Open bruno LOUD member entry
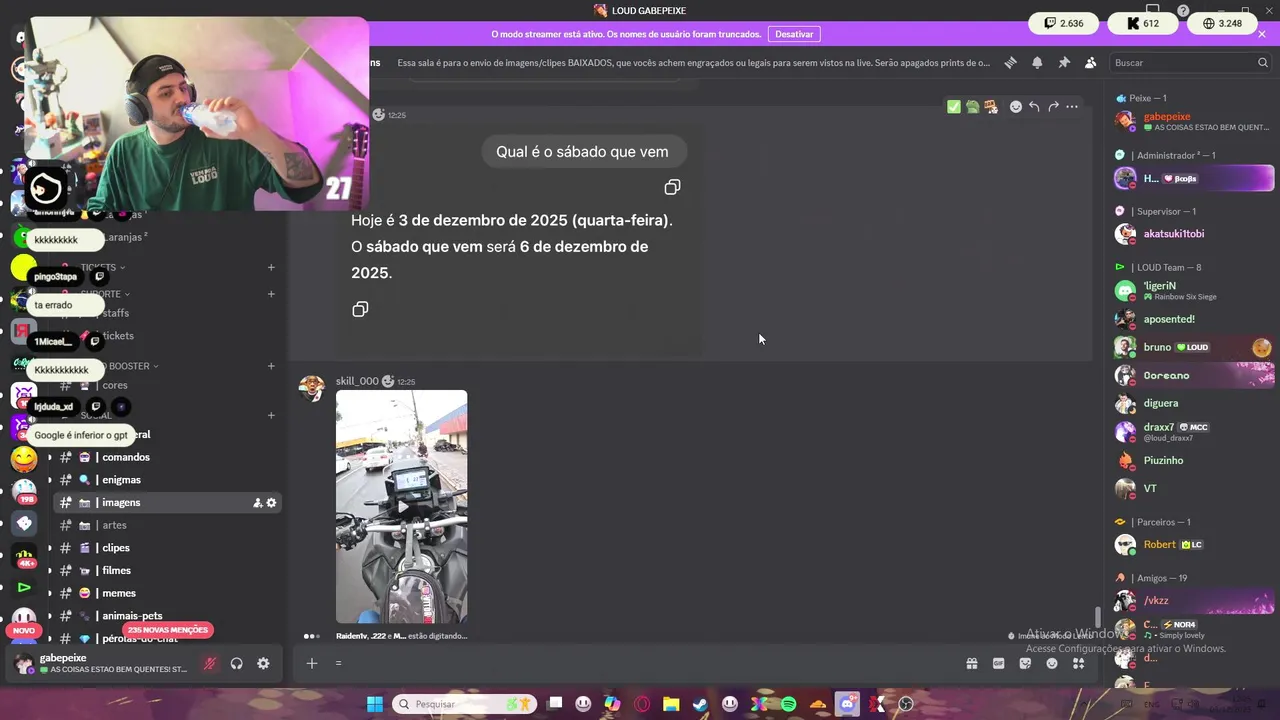 tap(1194, 347)
